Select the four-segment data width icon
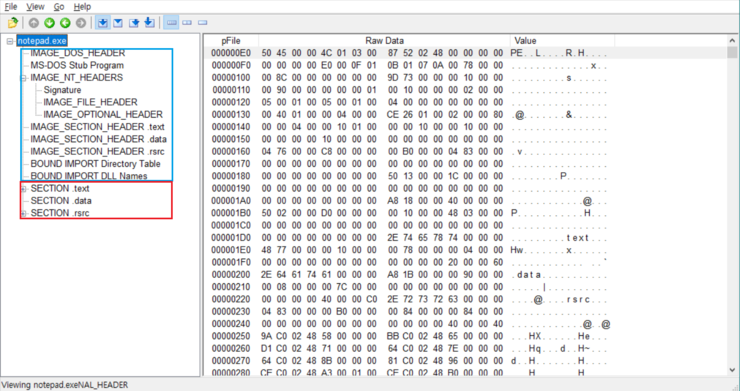This screenshot has height=391, width=740. tap(171, 22)
